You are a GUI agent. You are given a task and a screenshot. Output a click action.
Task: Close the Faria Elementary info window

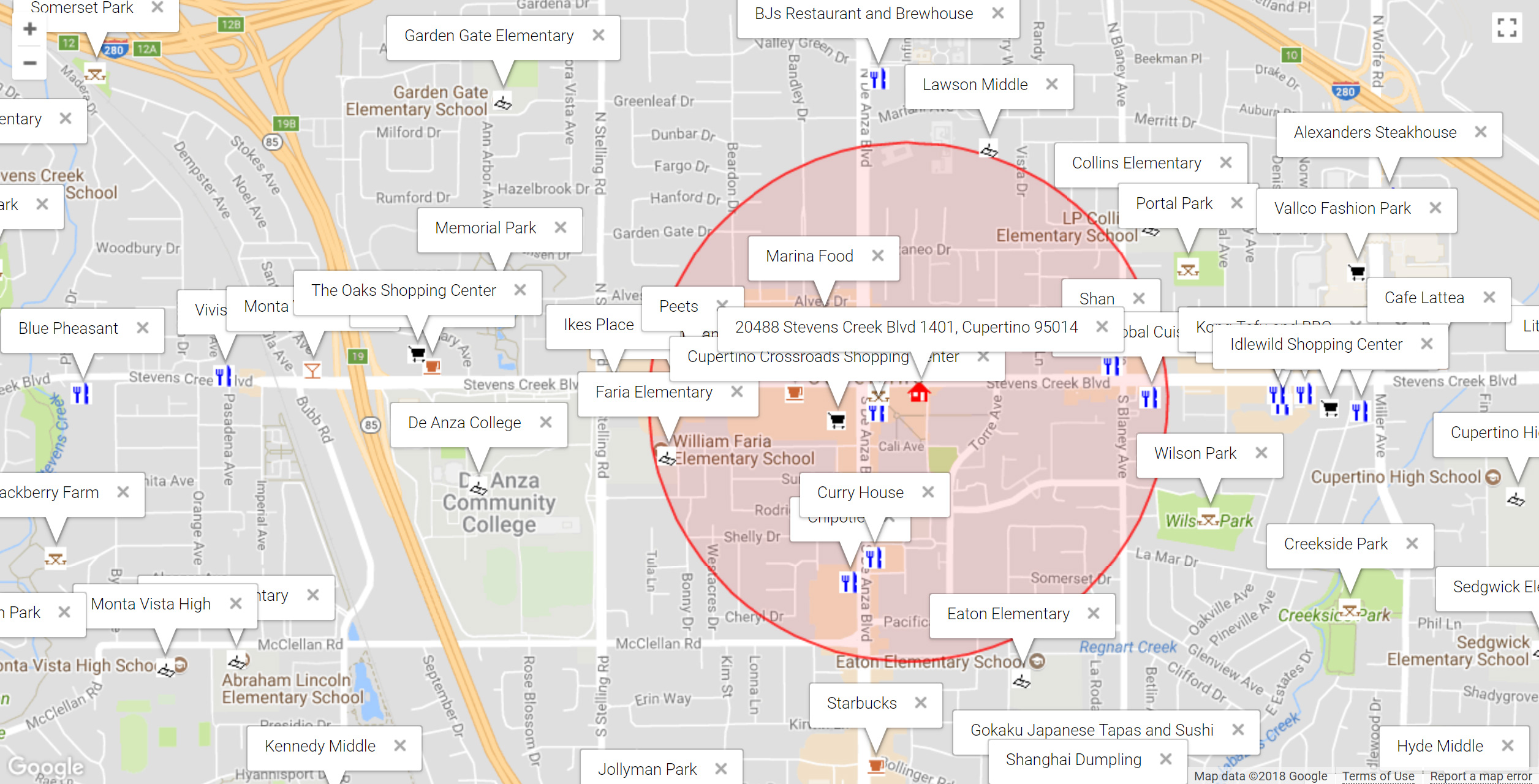click(x=737, y=391)
